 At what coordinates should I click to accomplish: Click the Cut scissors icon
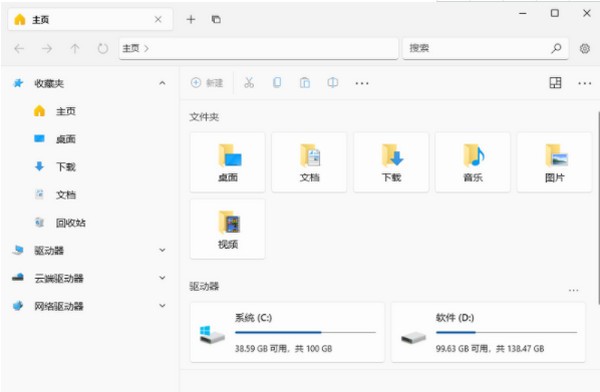click(x=249, y=83)
